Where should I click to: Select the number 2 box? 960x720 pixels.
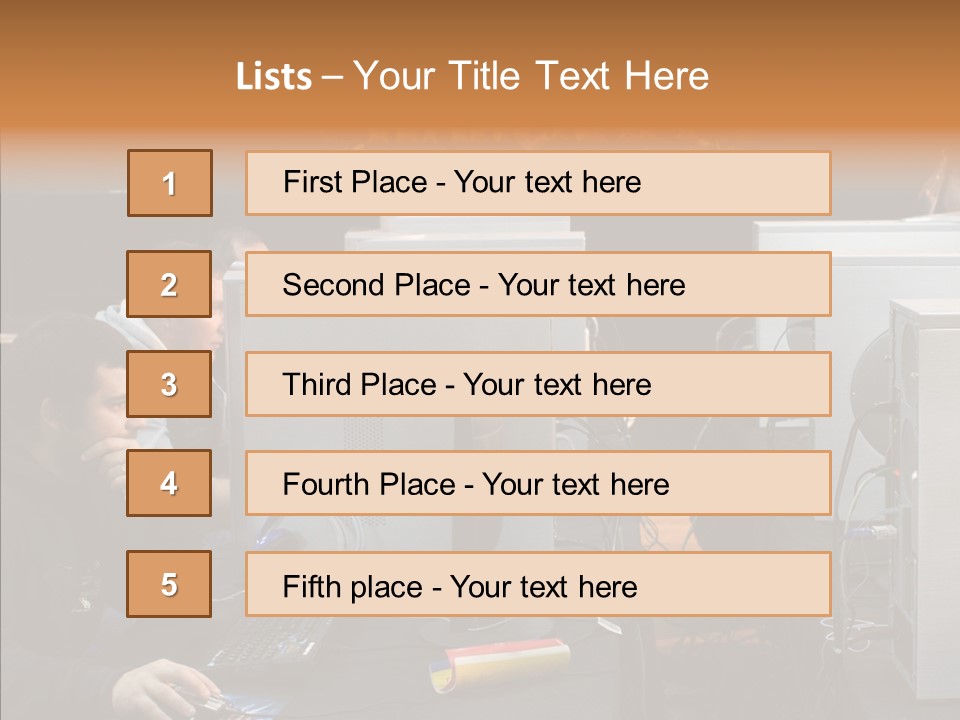(169, 284)
